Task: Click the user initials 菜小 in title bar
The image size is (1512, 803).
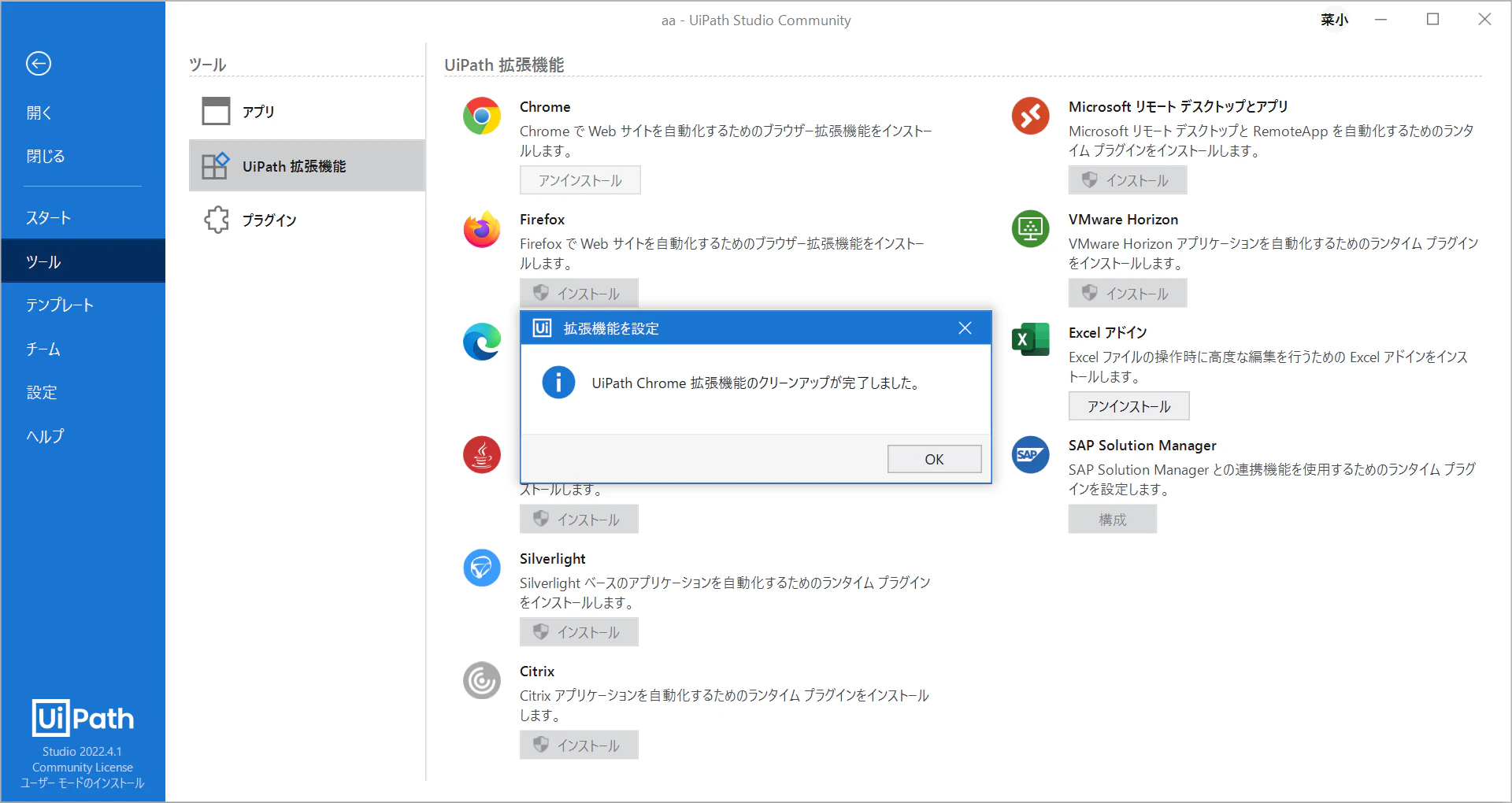Action: click(1334, 20)
